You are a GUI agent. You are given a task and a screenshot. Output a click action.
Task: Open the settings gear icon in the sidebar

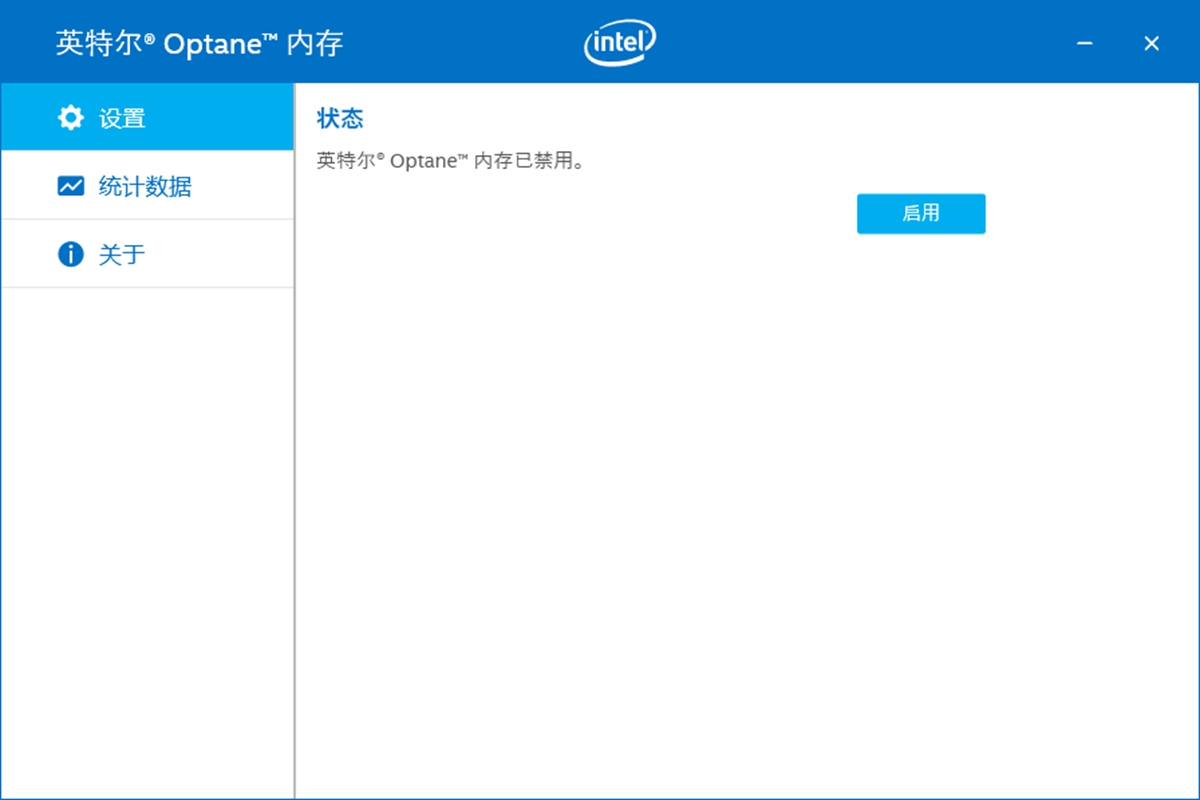(70, 117)
